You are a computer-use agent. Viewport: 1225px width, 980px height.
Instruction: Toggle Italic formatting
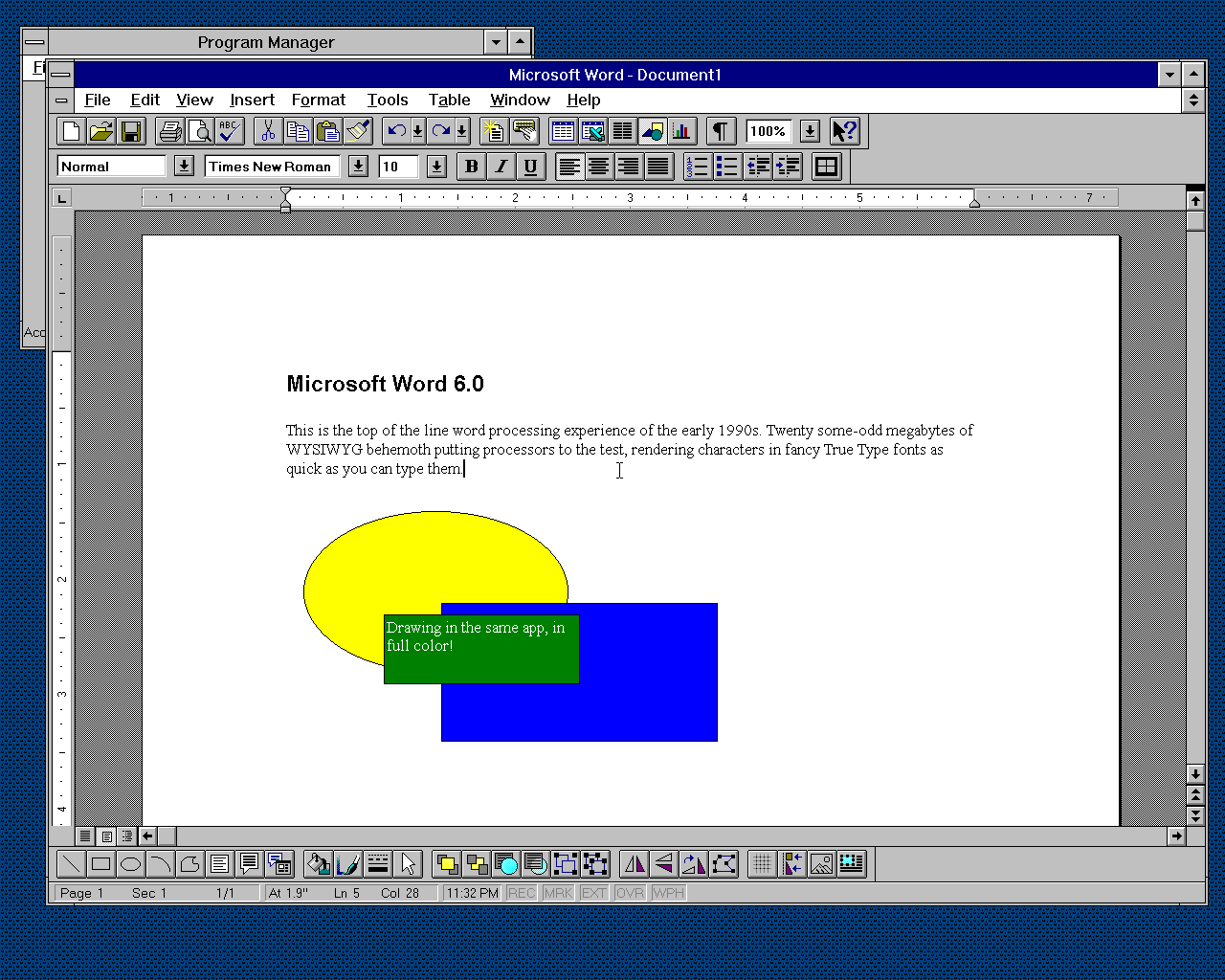coord(501,167)
